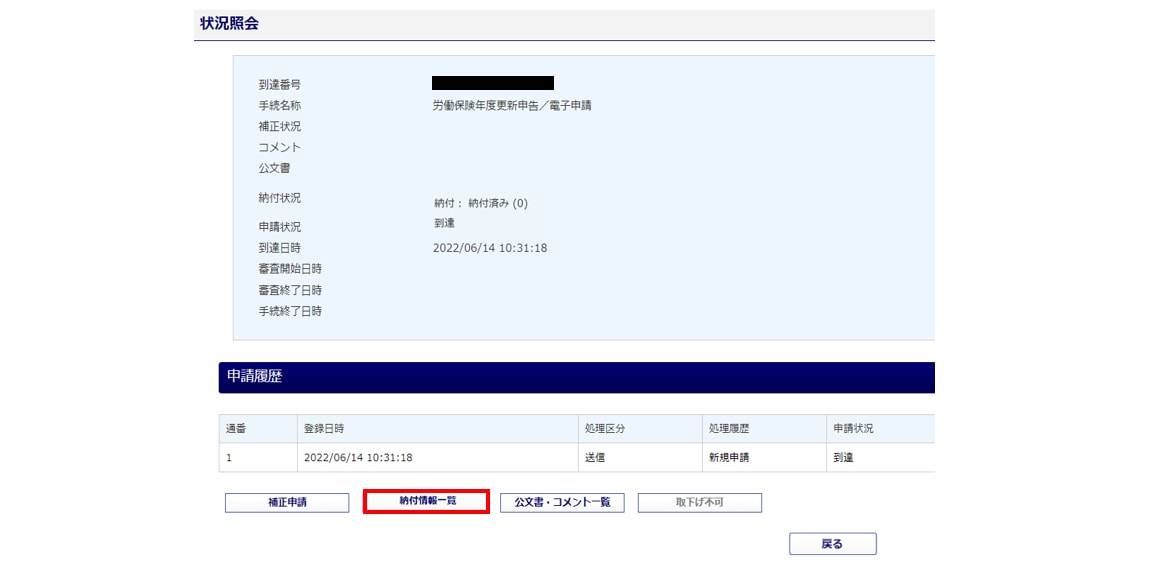
Task: Go back with the 戻る button
Action: pos(832,544)
